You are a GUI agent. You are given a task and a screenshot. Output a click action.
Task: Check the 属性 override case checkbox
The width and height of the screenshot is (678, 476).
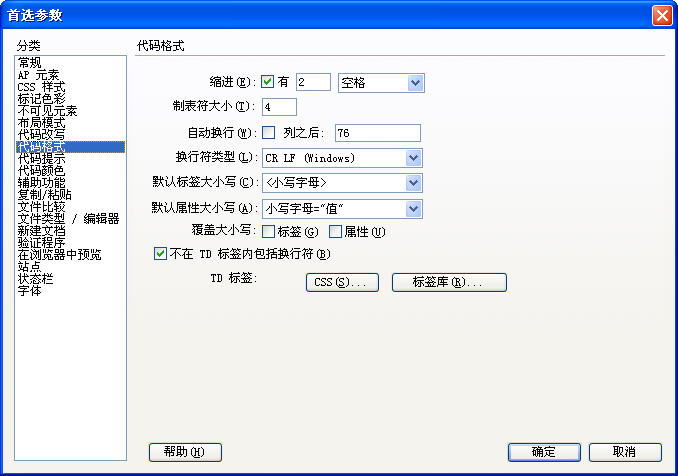tap(335, 233)
